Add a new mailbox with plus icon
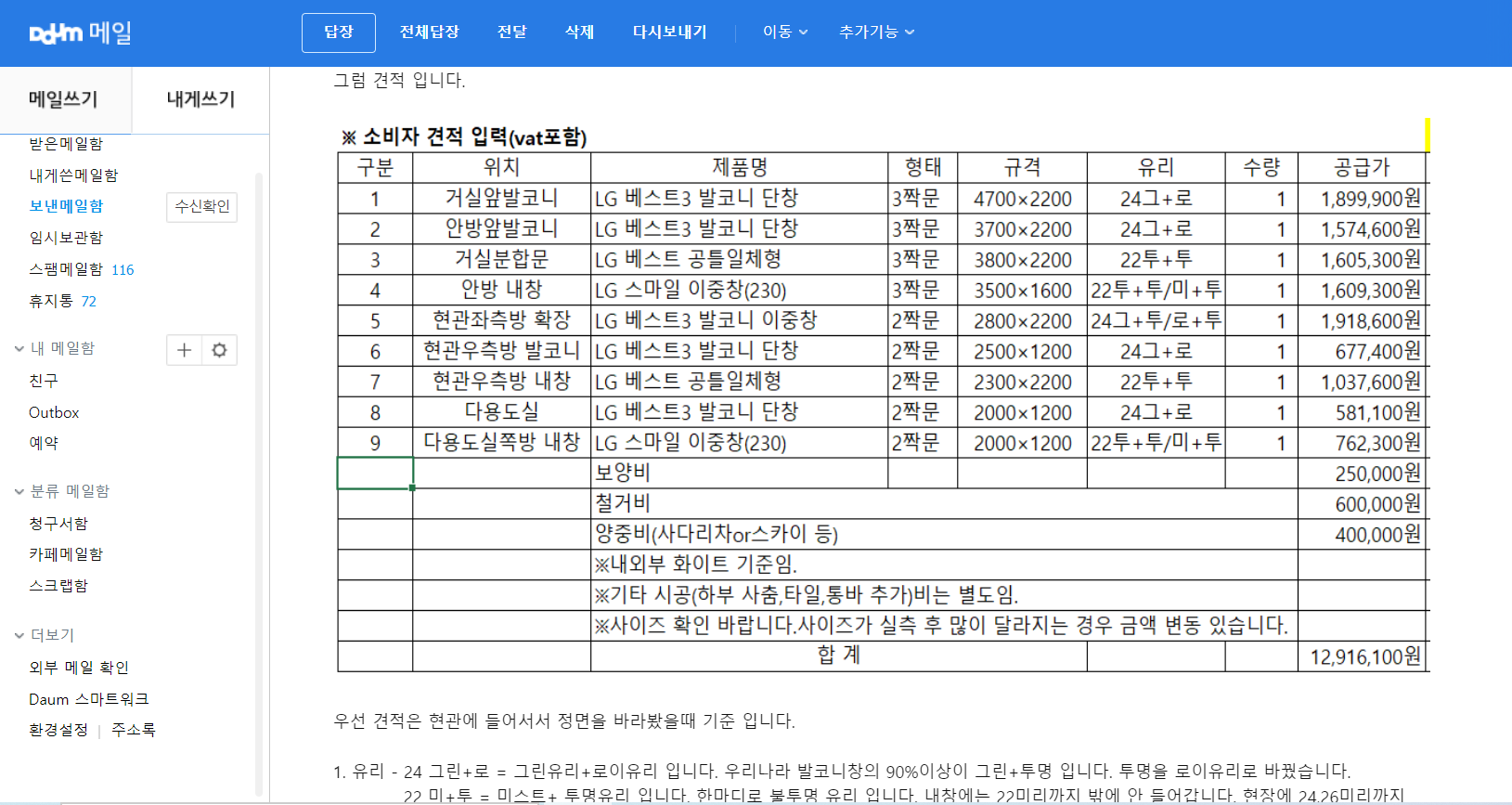The image size is (1512, 805). [x=184, y=350]
